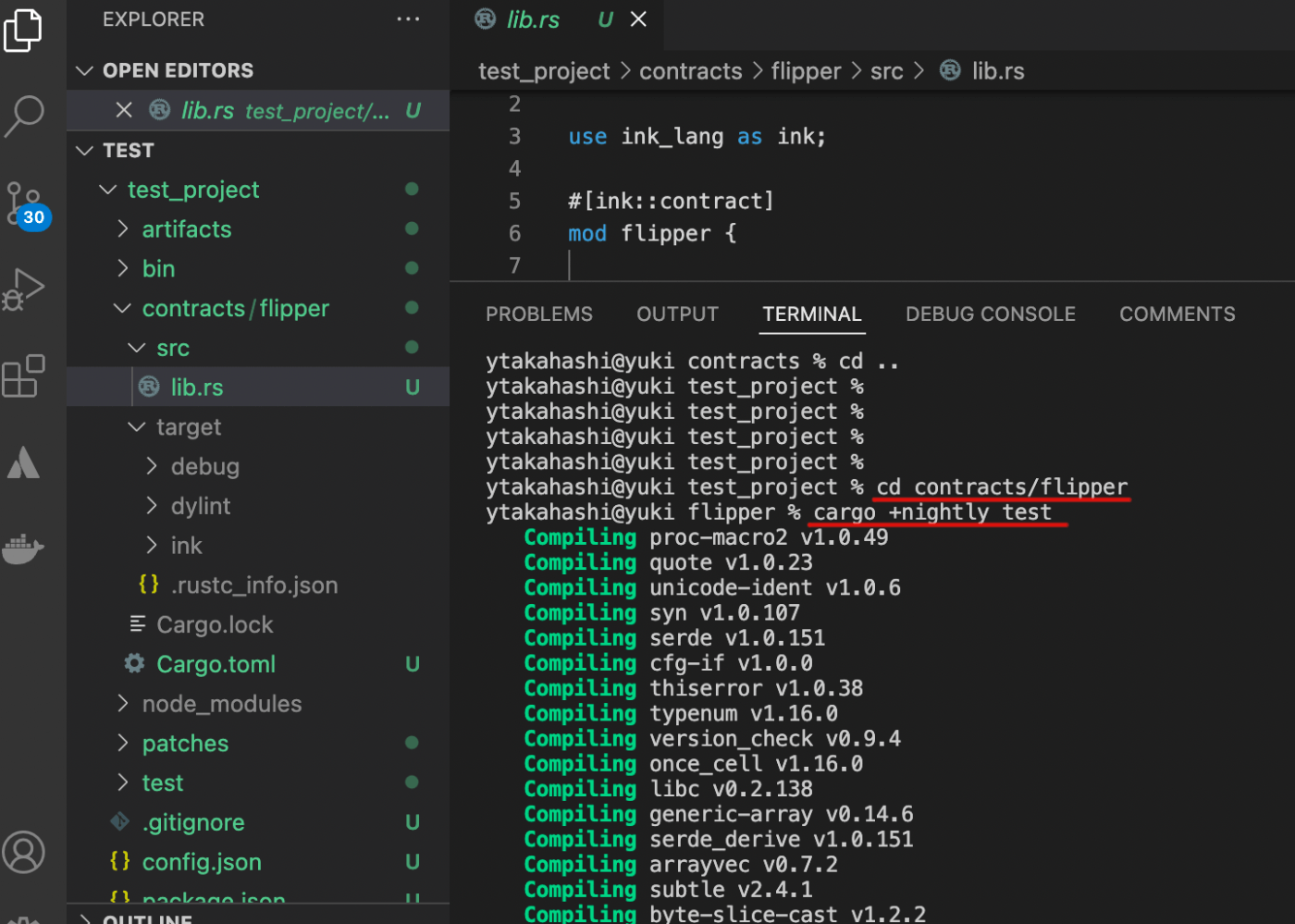Click the .rustc_info.json braces icon
This screenshot has height=924, width=1295.
tap(149, 584)
